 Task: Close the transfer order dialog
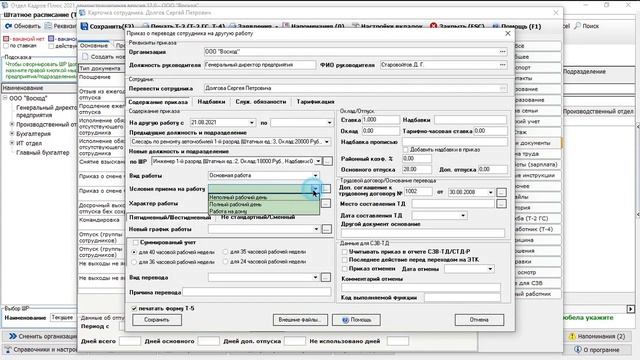tap(508, 33)
